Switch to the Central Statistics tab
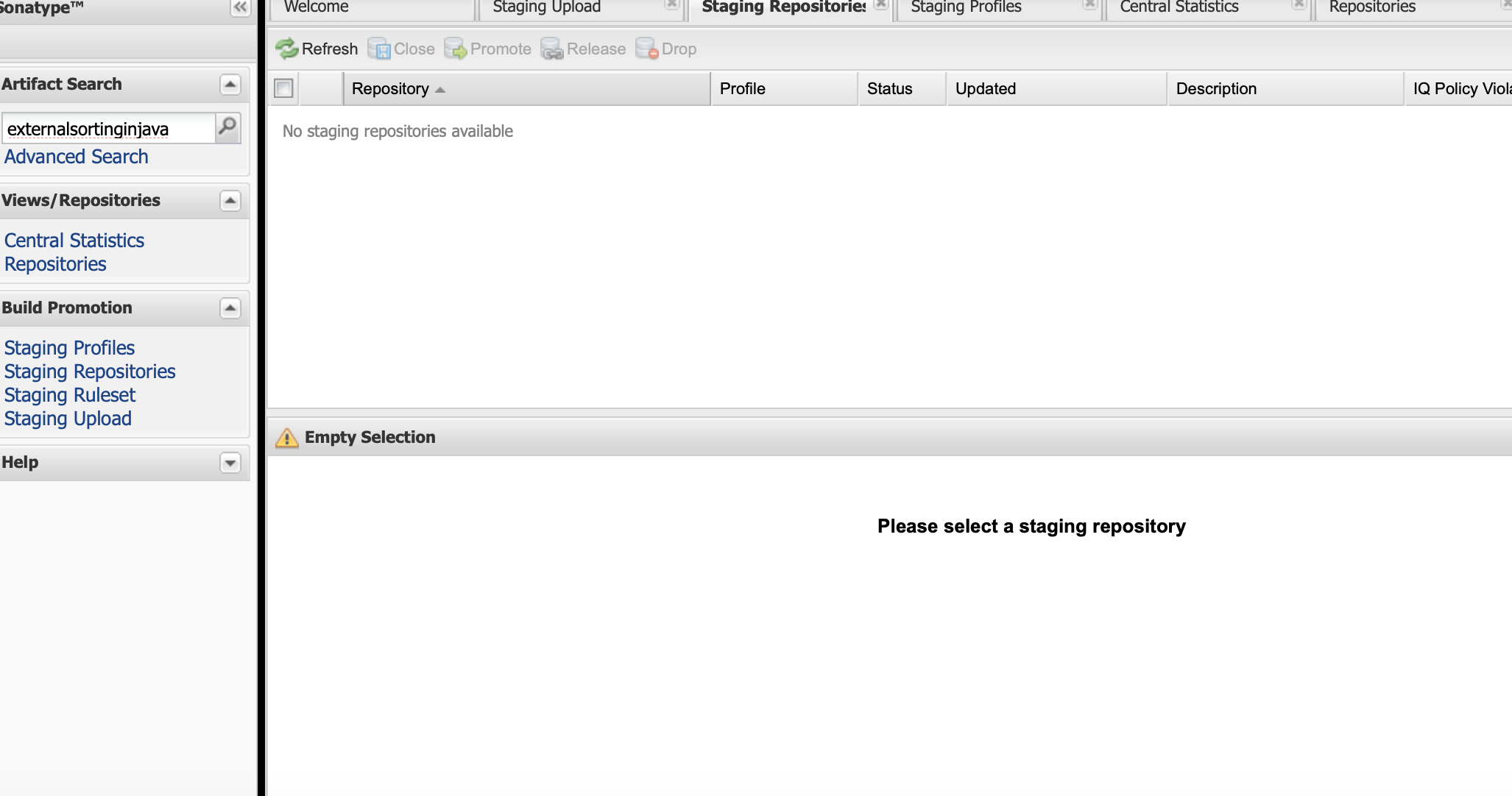The height and width of the screenshot is (796, 1512). (1179, 7)
